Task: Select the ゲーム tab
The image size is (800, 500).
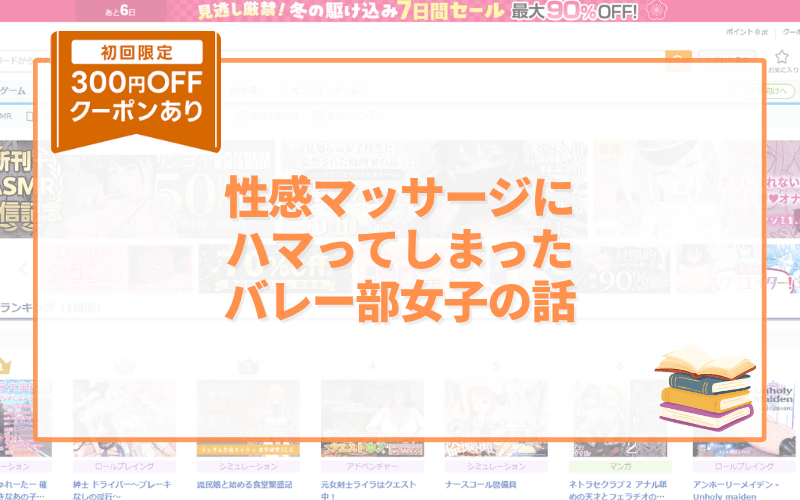Action: click(13, 91)
